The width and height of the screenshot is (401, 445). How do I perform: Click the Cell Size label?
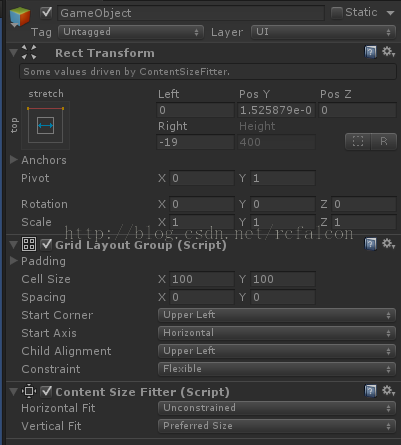(x=46, y=279)
